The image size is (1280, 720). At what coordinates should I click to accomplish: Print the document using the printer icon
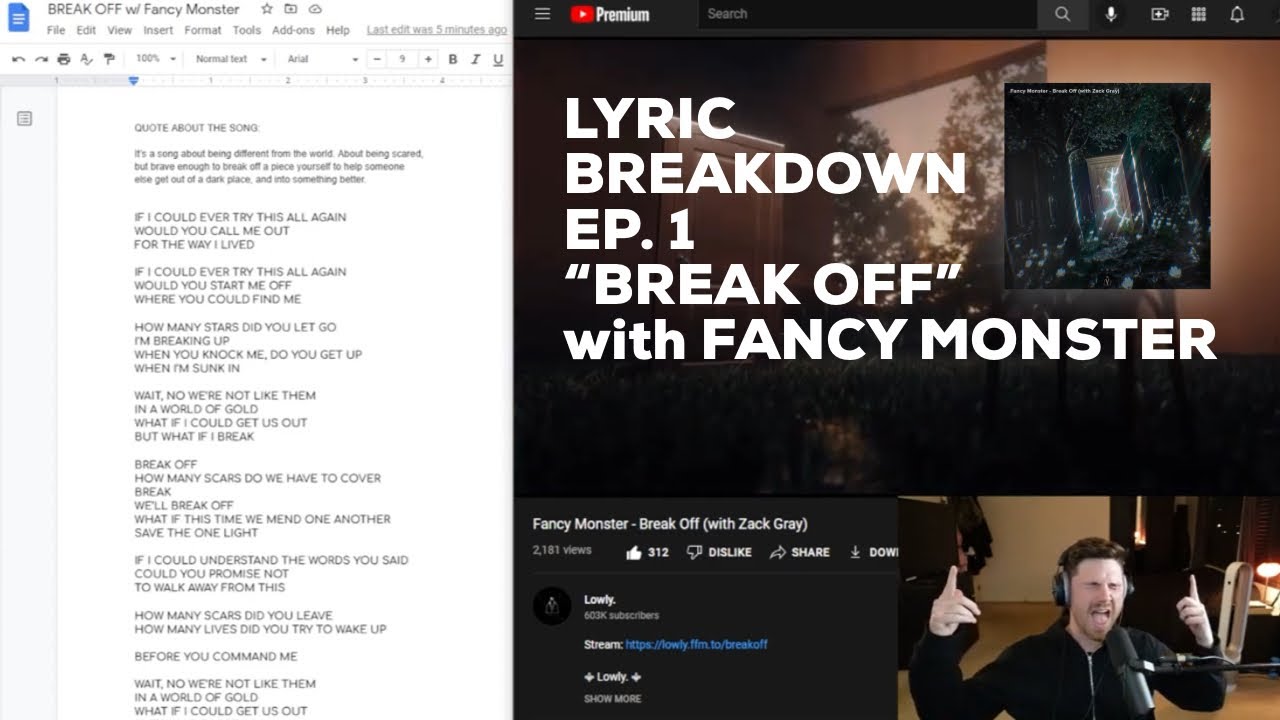click(x=64, y=60)
